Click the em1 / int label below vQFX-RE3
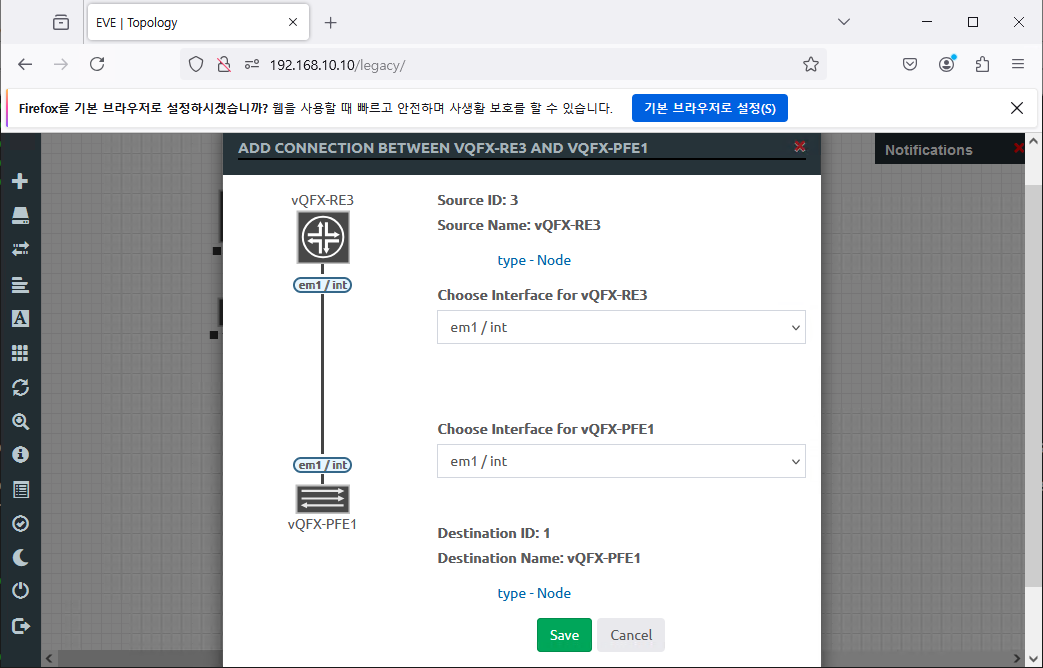The height and width of the screenshot is (668, 1043). pos(323,285)
